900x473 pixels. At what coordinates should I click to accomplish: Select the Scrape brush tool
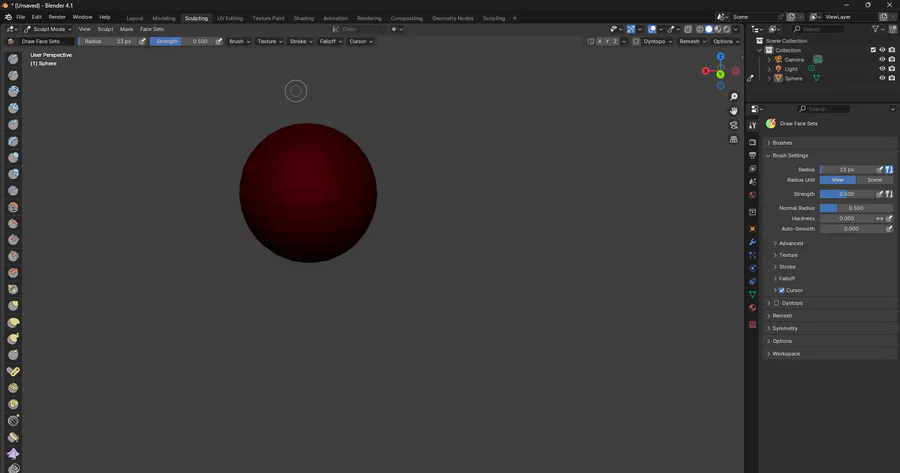(x=13, y=256)
